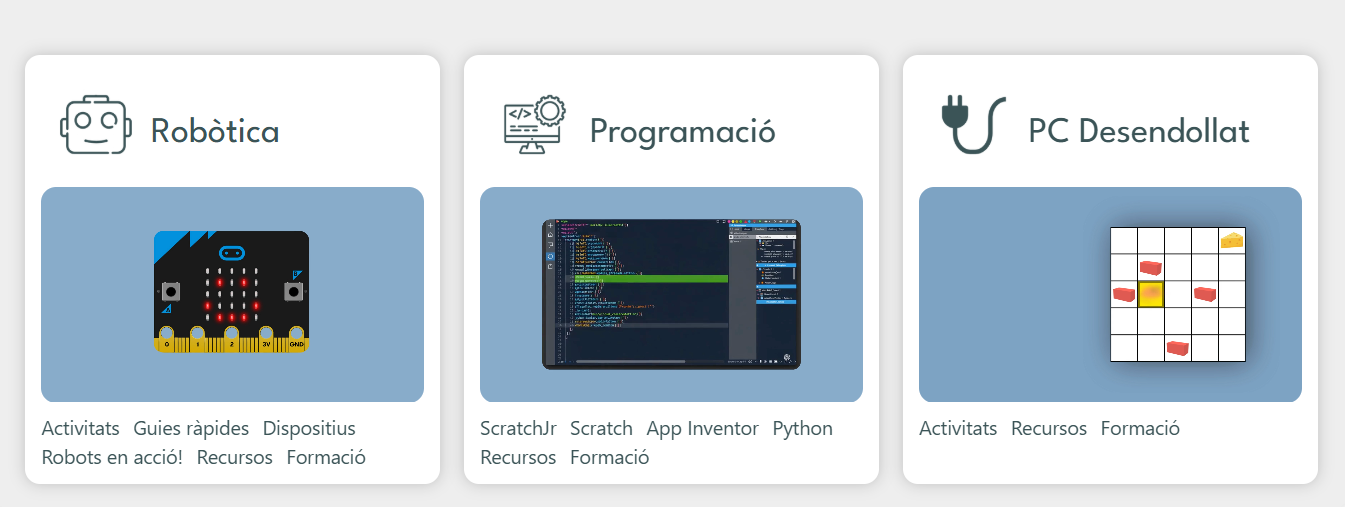
Task: Open the Robòtica heading
Action: tap(214, 131)
